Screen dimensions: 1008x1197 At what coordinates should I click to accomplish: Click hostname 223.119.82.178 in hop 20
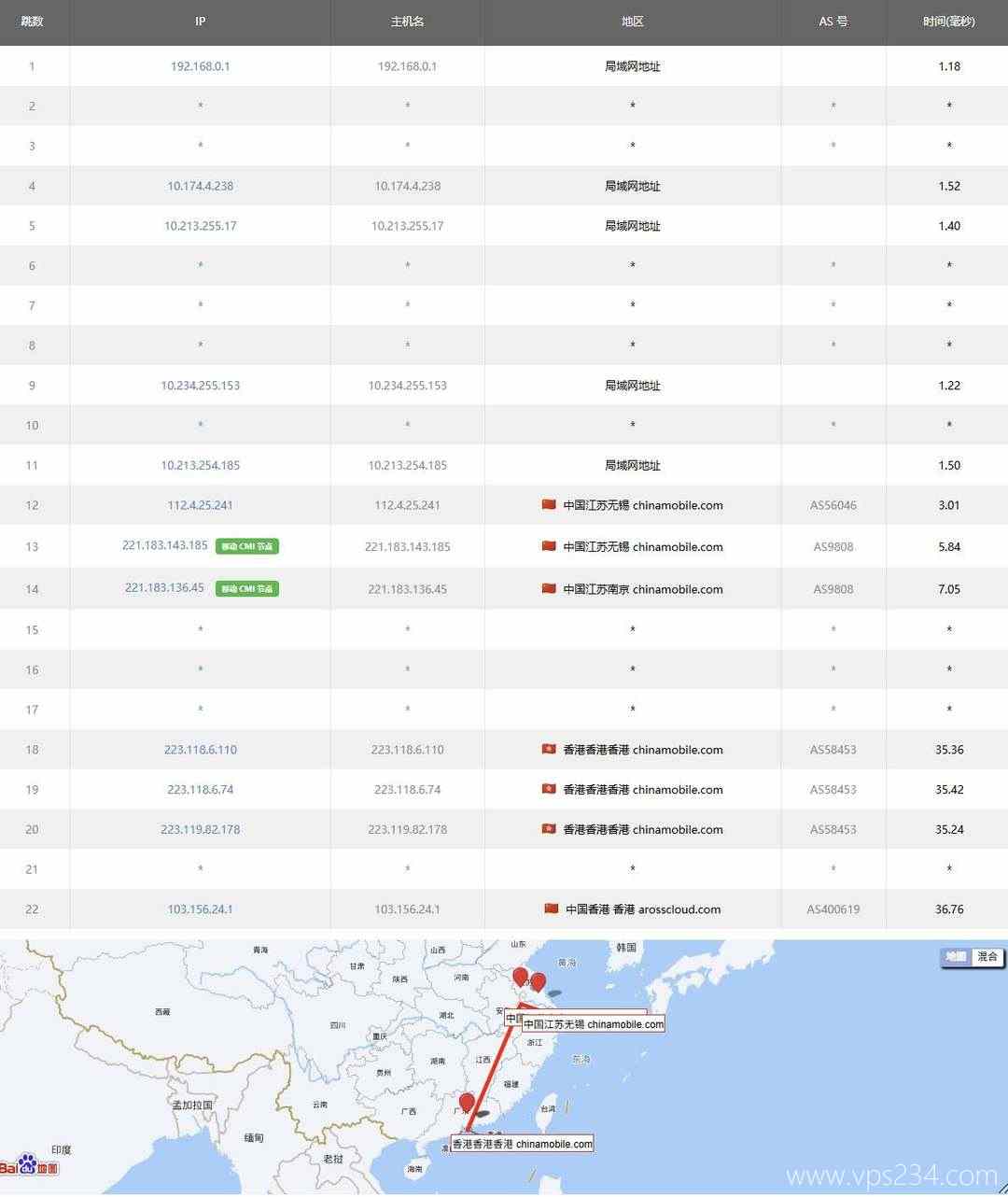pos(407,829)
